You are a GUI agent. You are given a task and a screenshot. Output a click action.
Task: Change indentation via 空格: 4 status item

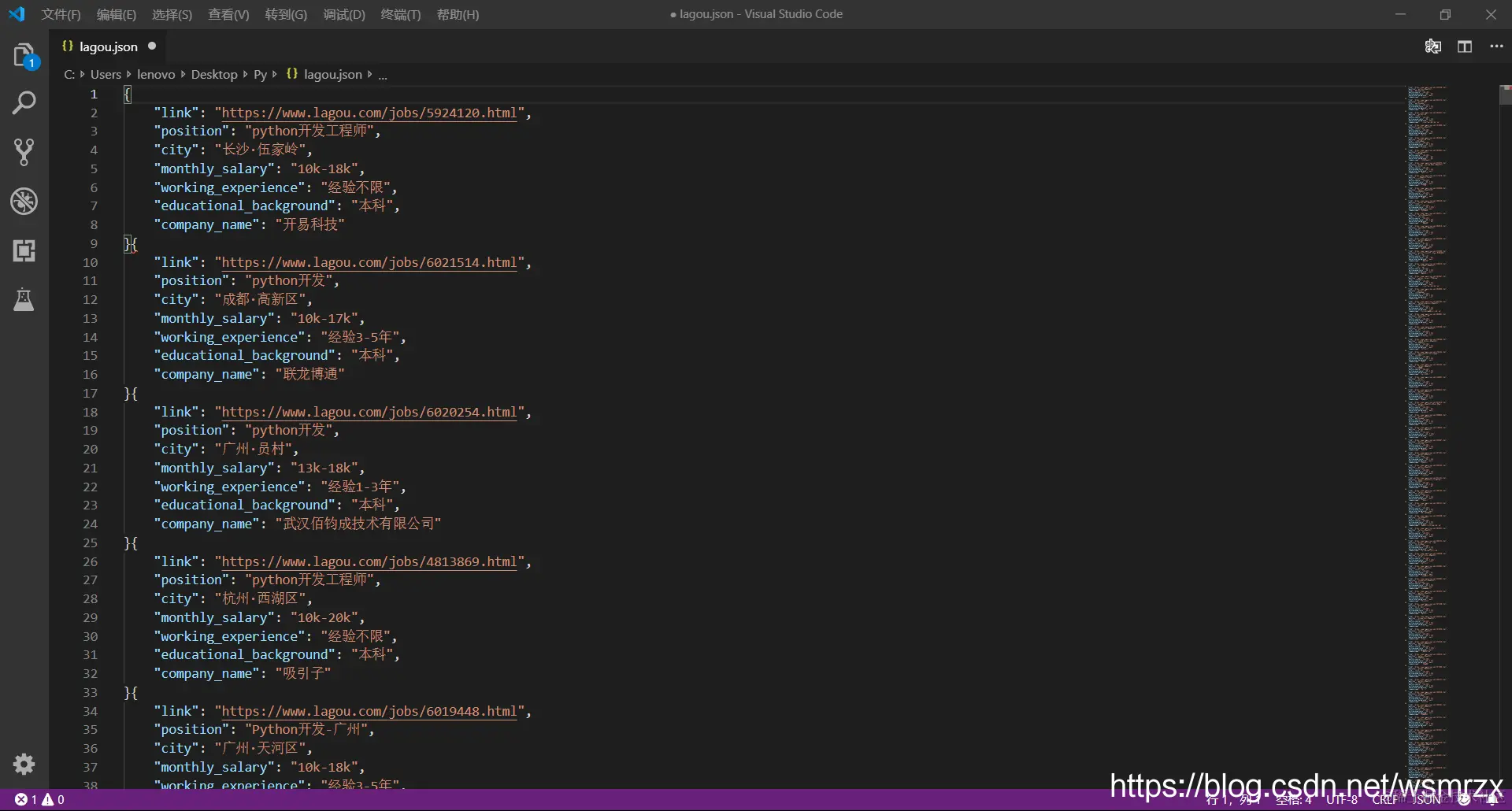1293,799
